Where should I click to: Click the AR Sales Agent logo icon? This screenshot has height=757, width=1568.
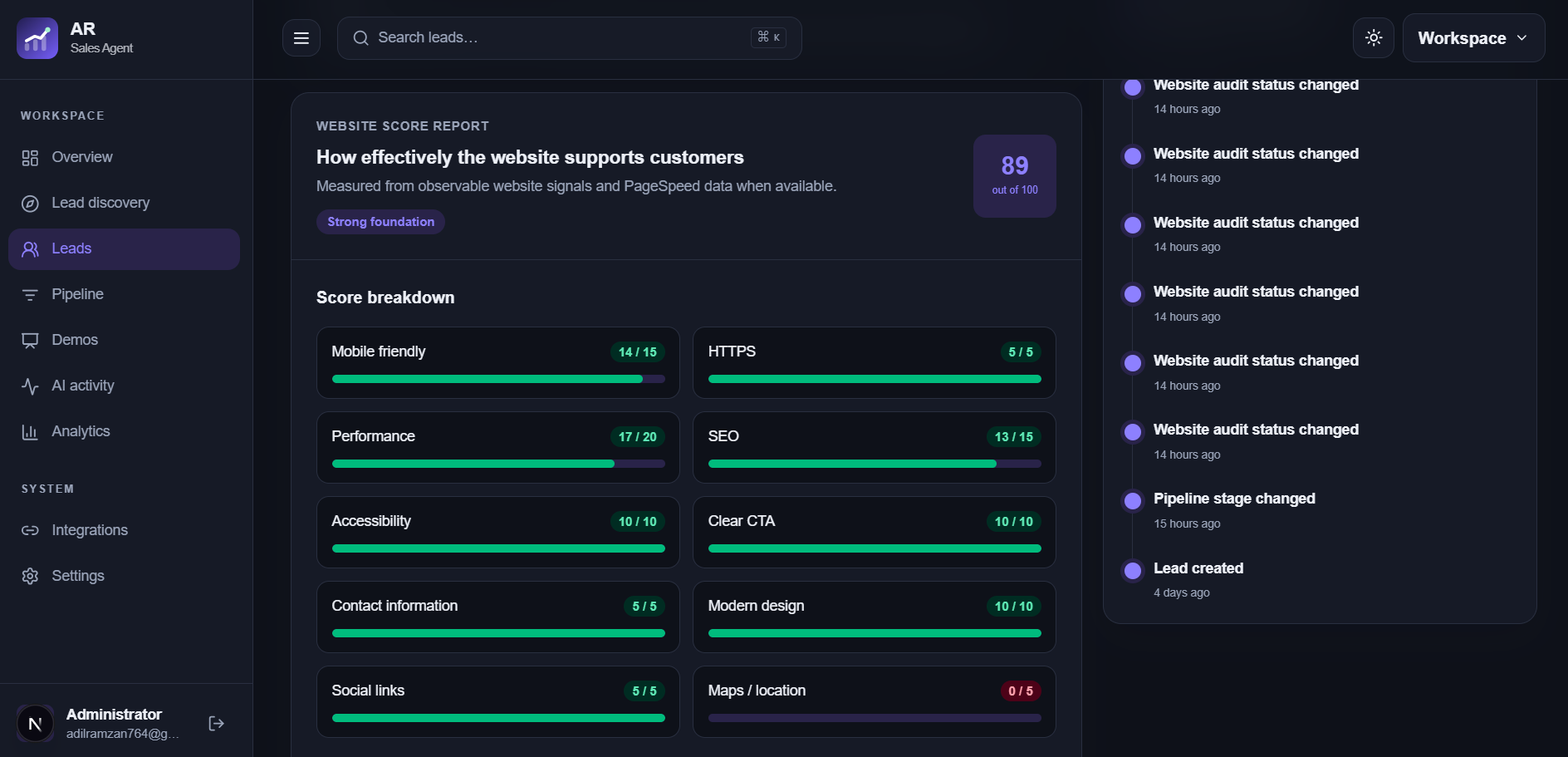point(37,38)
